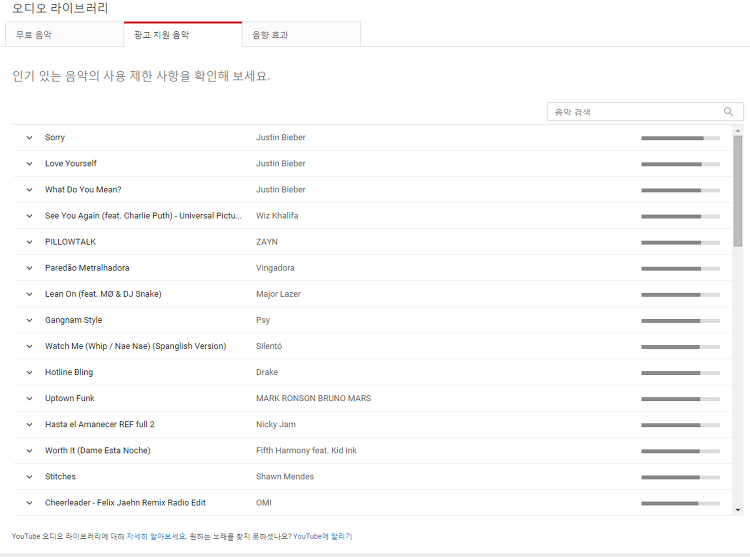The width and height of the screenshot is (750, 557).
Task: Select the PILLOWTALK title
Action: point(70,242)
